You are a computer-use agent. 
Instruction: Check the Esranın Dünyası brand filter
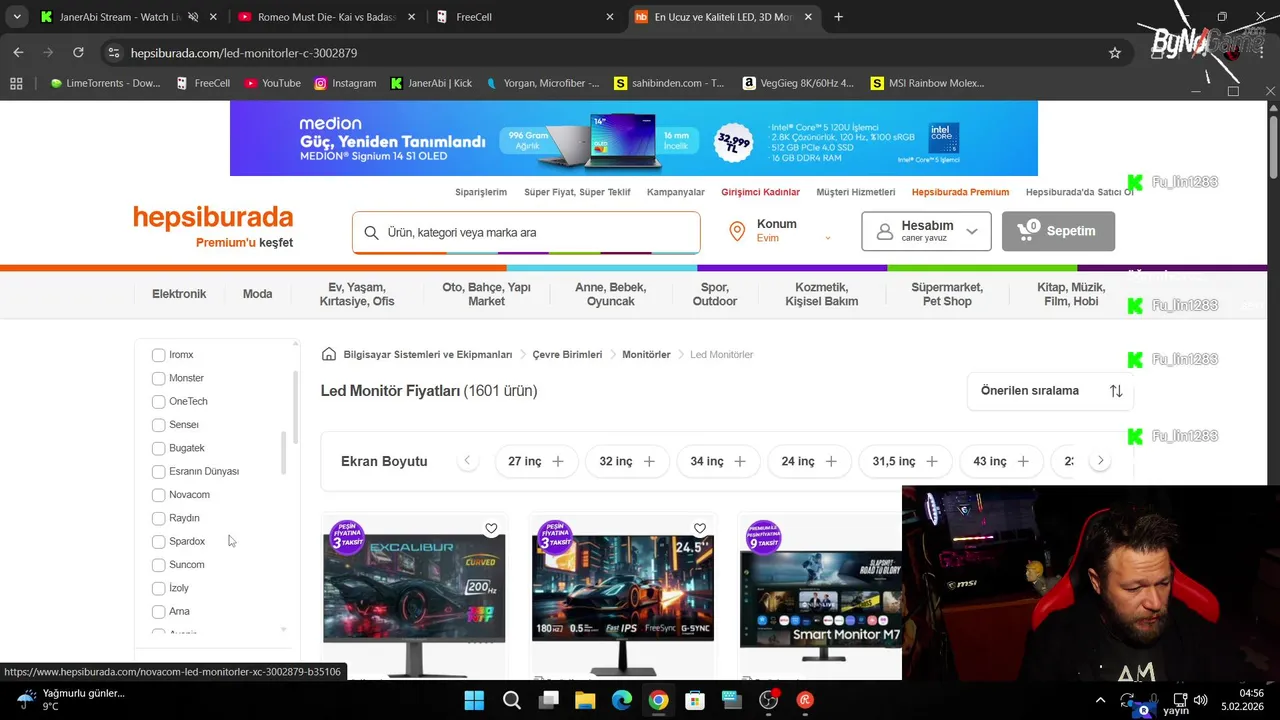pos(158,471)
